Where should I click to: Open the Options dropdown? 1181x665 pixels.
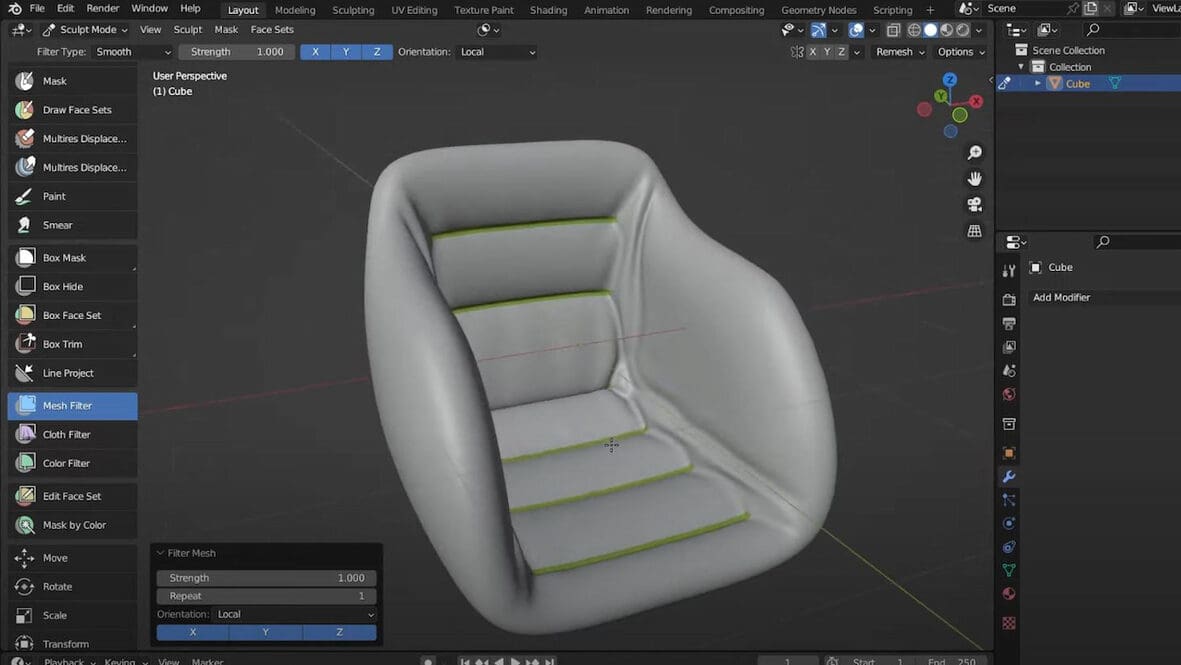point(960,52)
